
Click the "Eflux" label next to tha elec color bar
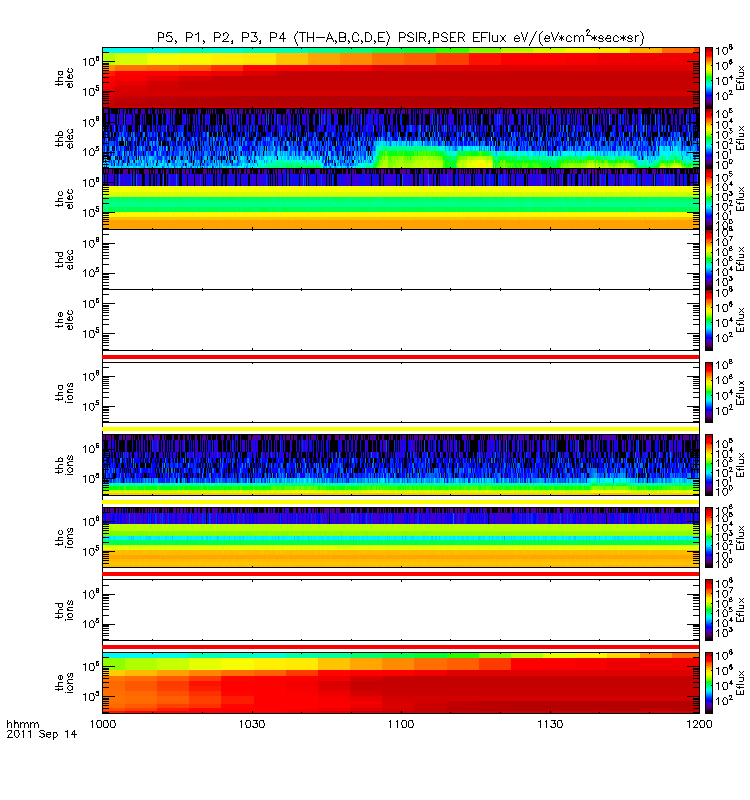tap(740, 78)
